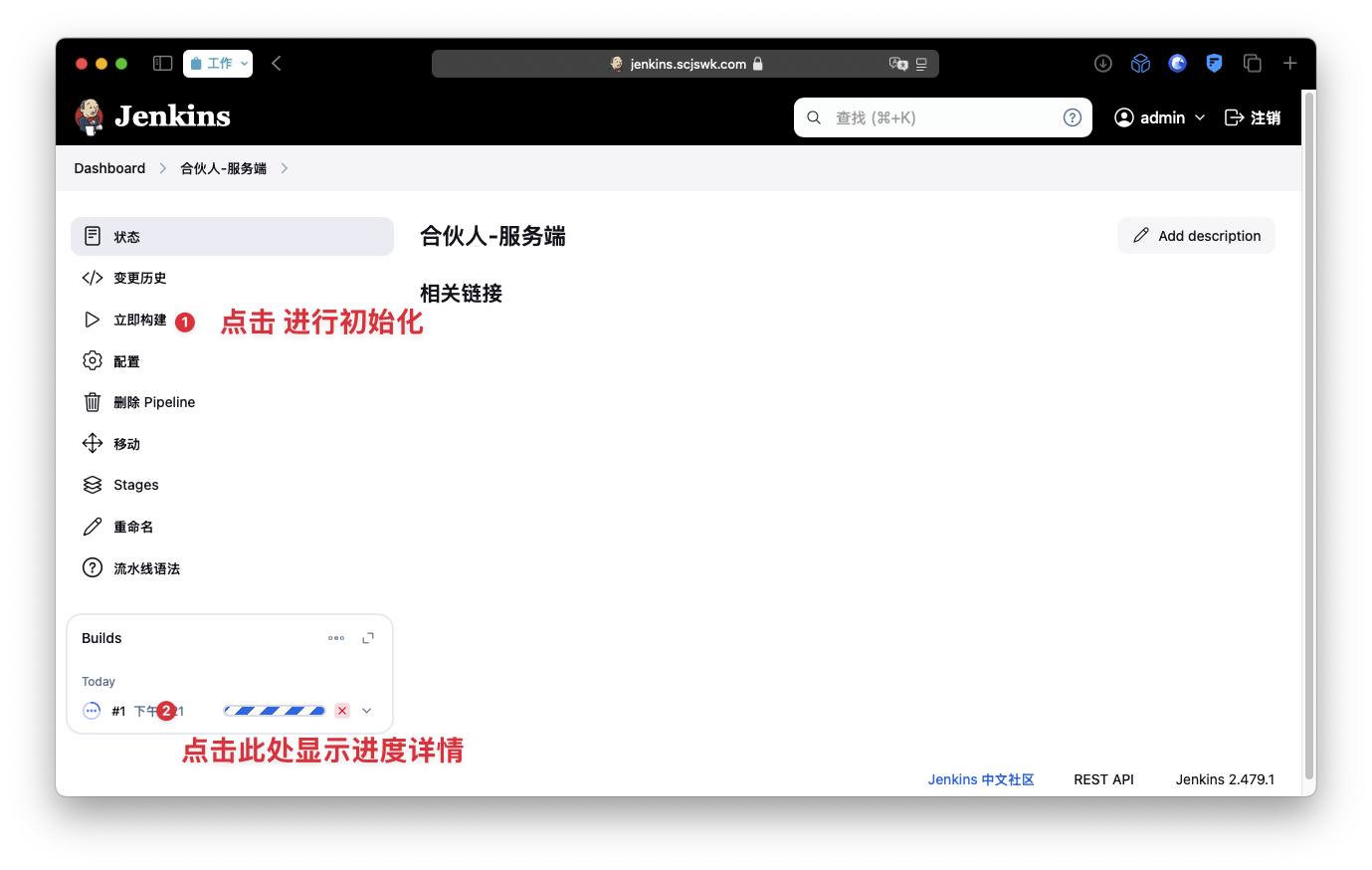Click the build #1 in-progress status icon
The width and height of the screenshot is (1372, 870).
(92, 711)
